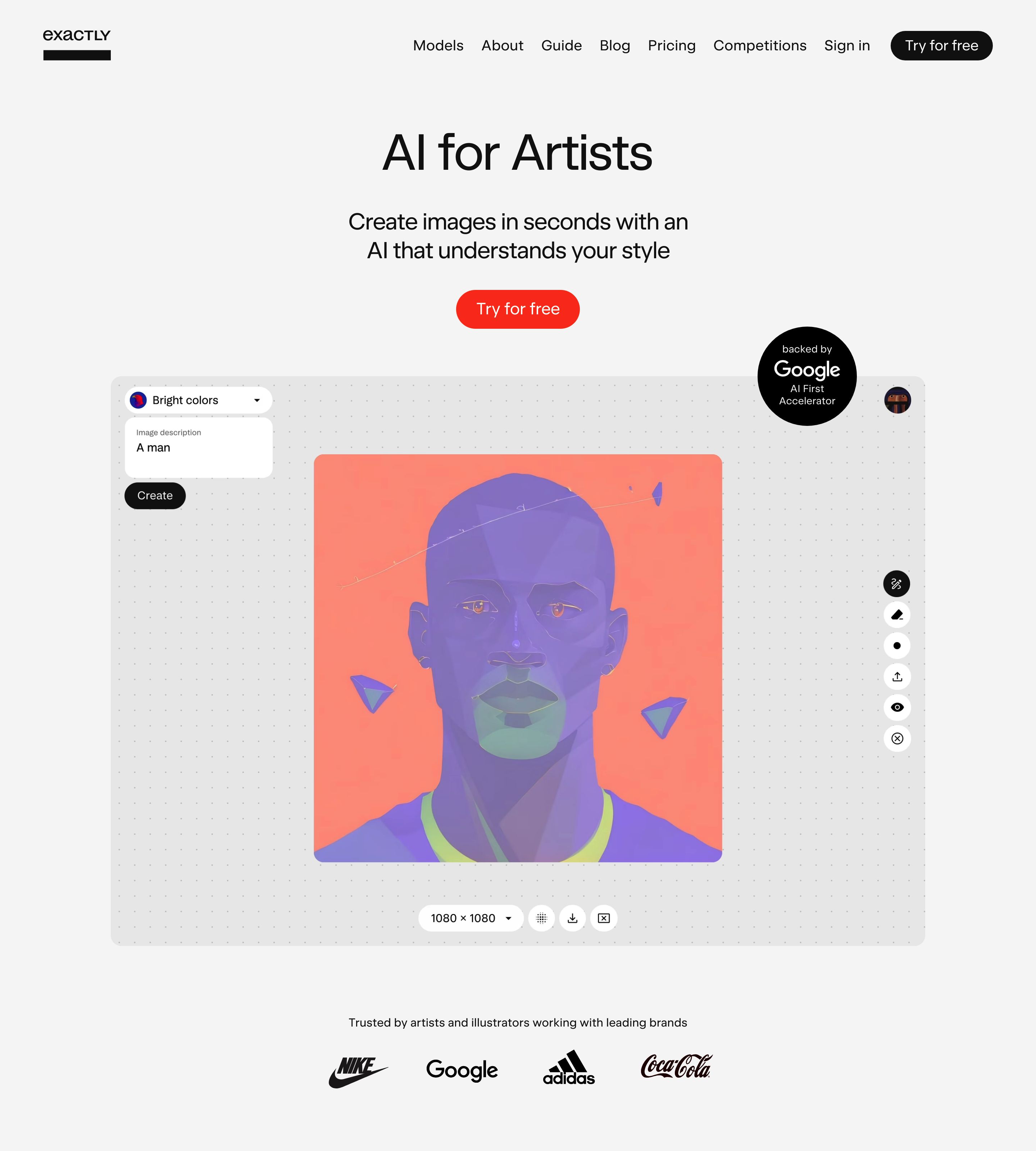Go to the Pricing page
The image size is (1036, 1151).
point(671,46)
